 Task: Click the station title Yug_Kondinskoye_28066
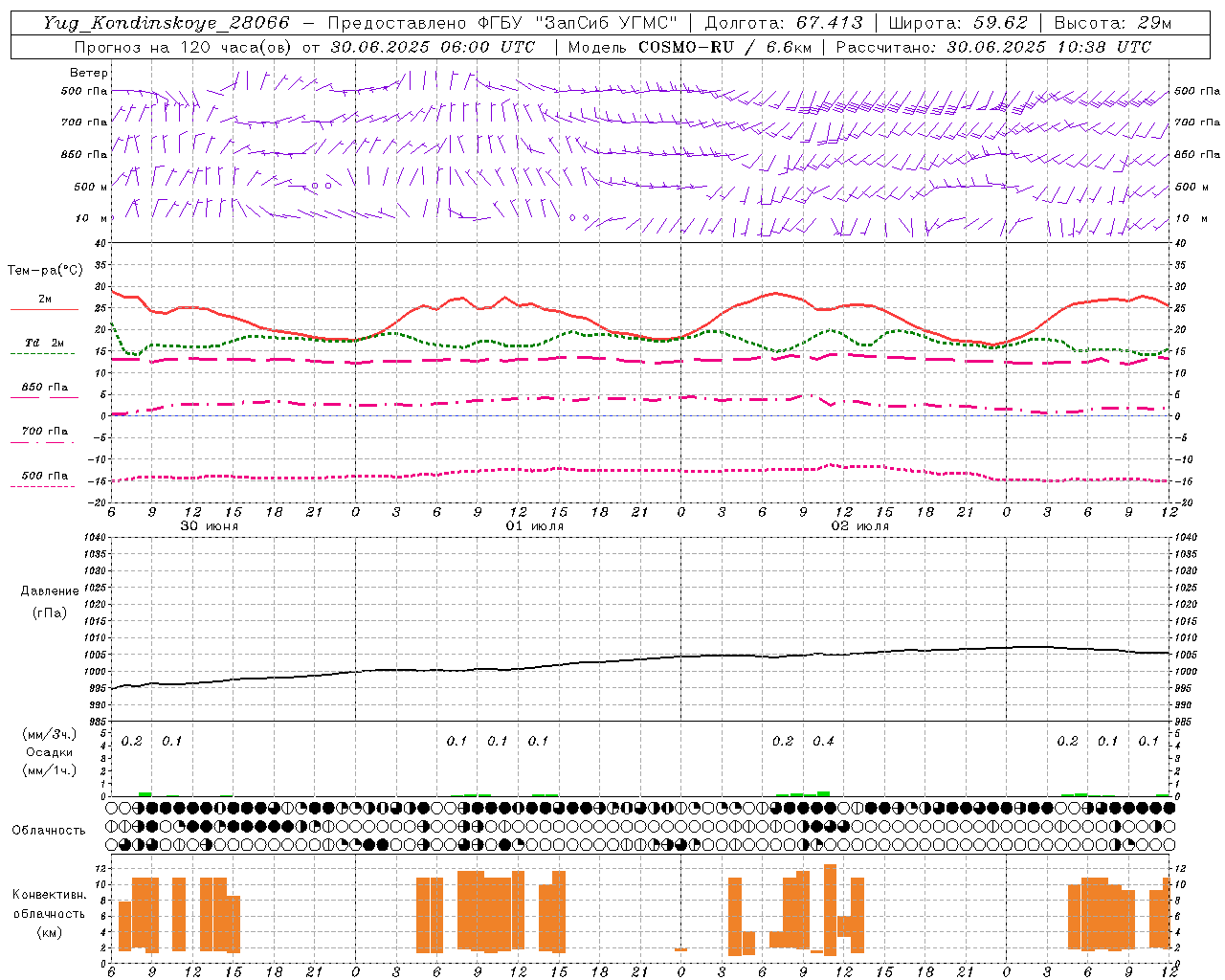(166, 24)
